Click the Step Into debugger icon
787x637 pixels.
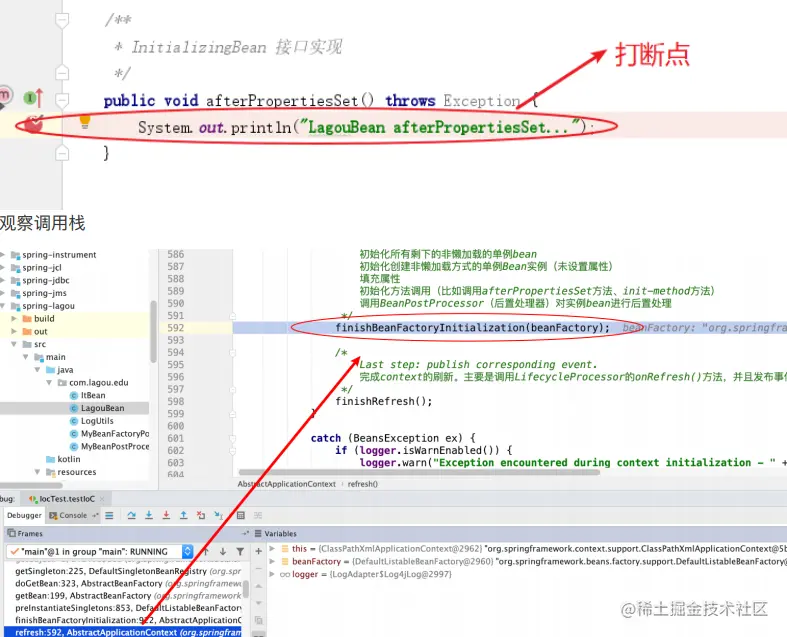pos(149,516)
